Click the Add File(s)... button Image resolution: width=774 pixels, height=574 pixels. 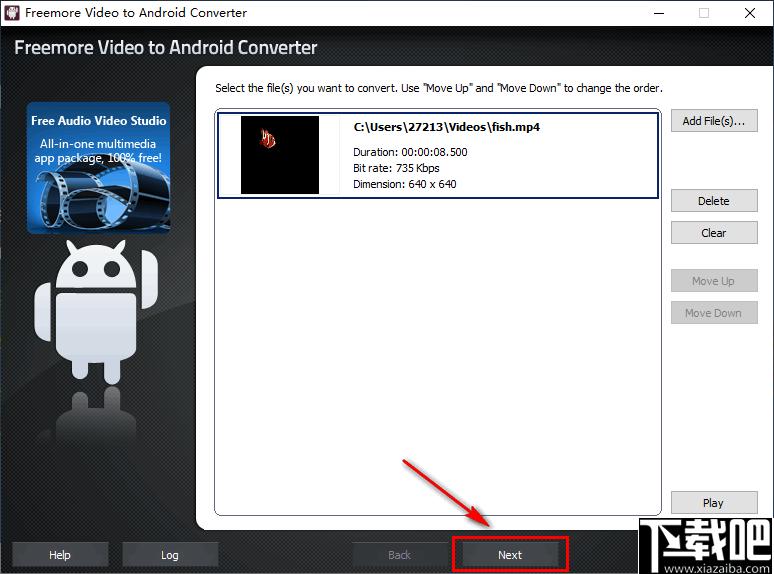(714, 121)
